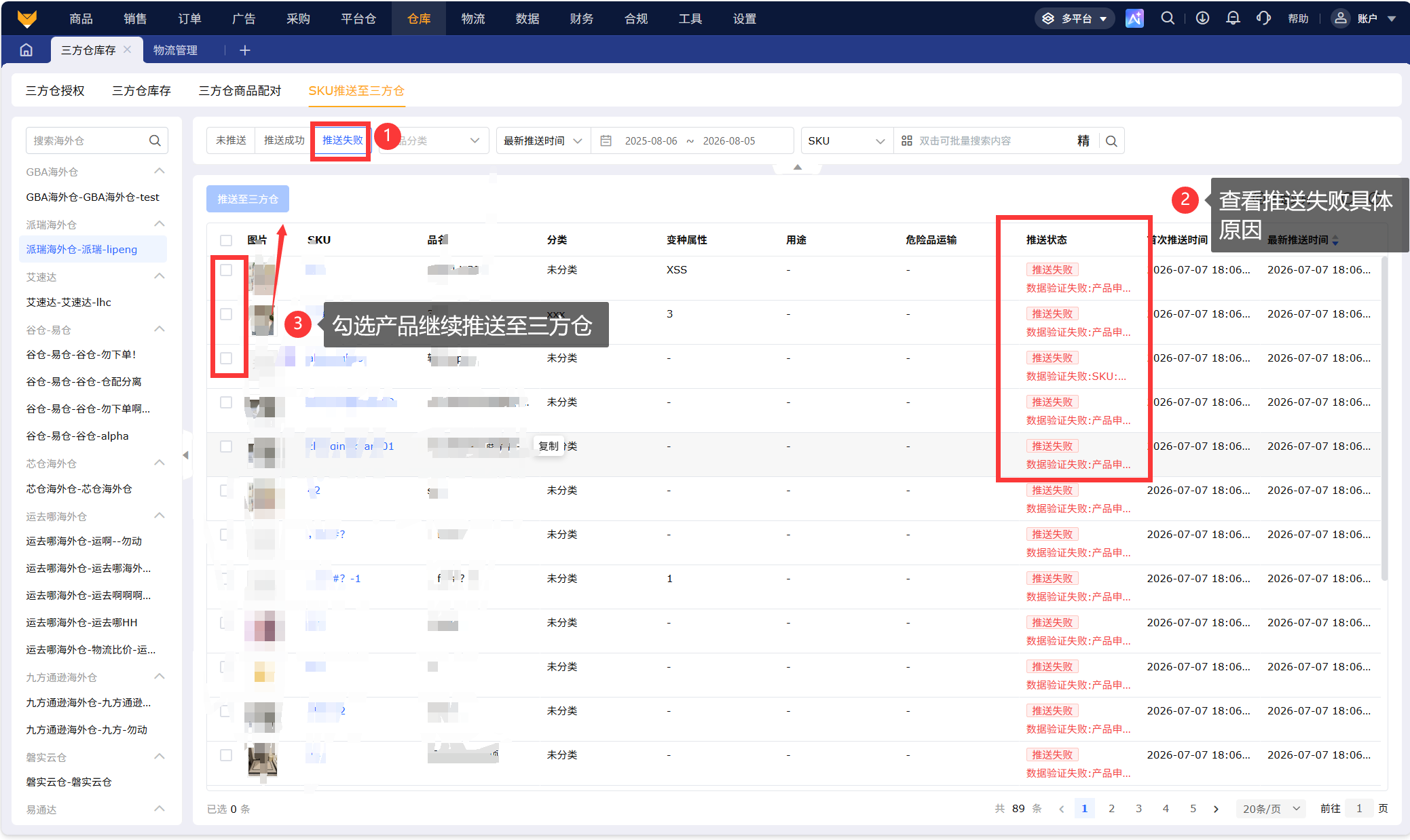Switch to the 物流管理 window tab
Viewport: 1410px width, 840px height.
click(x=175, y=50)
